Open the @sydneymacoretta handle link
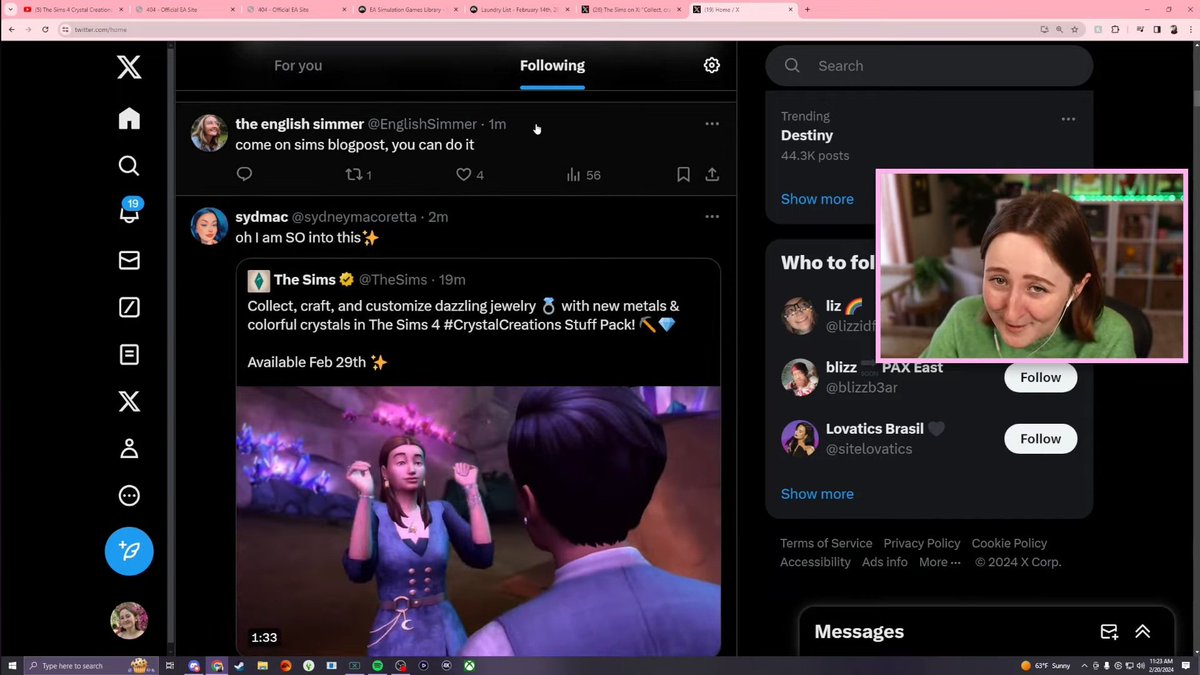The image size is (1200, 675). click(x=355, y=217)
